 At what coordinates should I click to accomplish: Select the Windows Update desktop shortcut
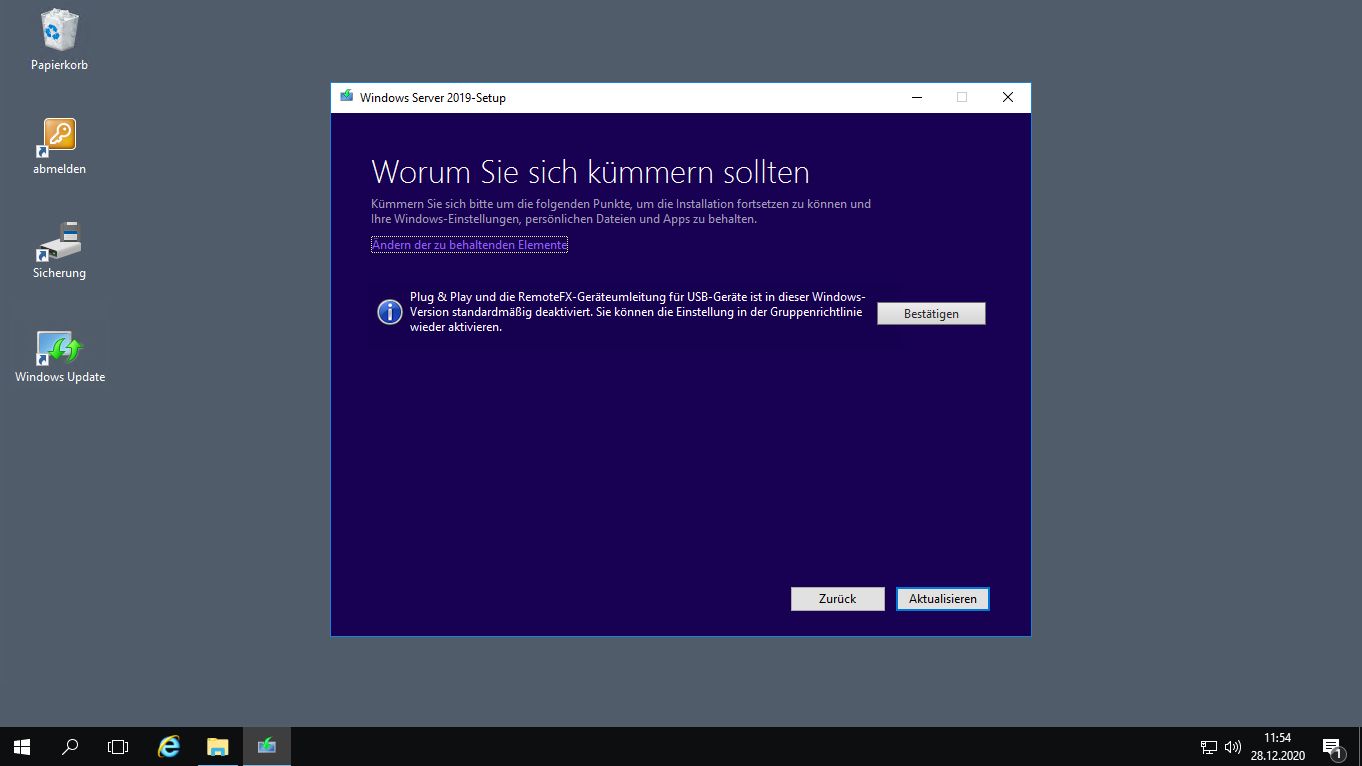[59, 356]
